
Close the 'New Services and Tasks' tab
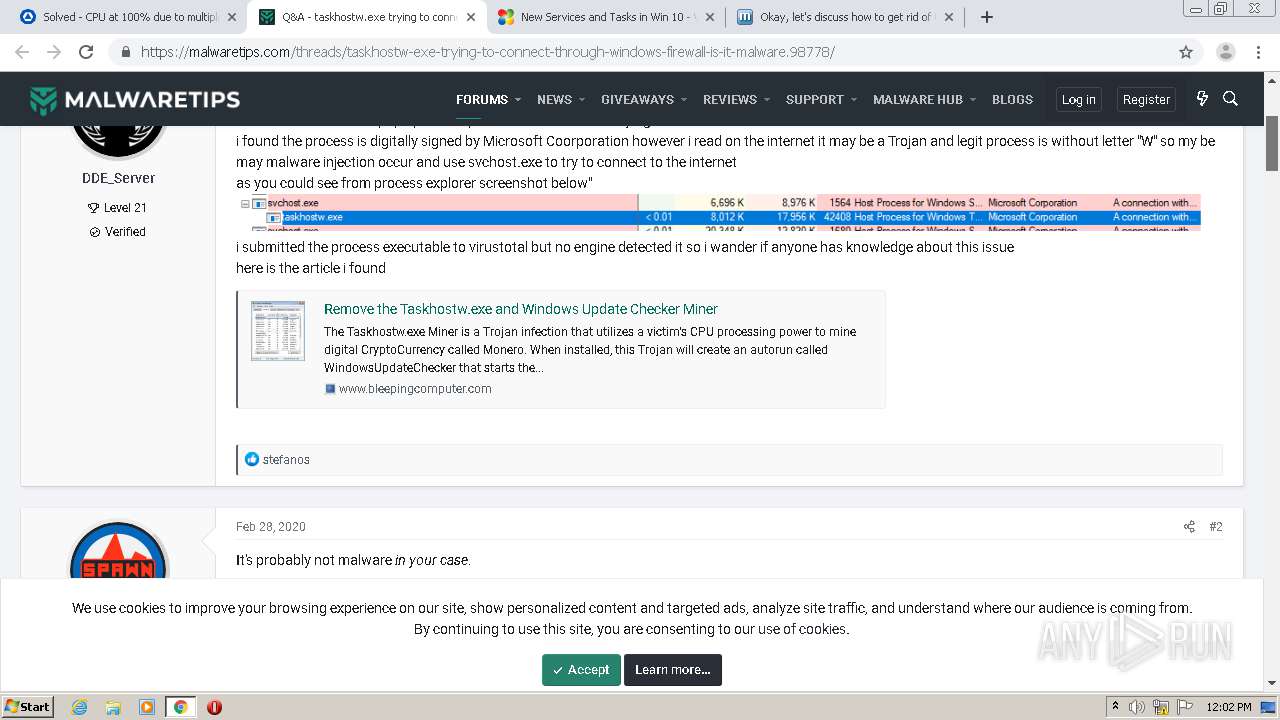click(710, 17)
